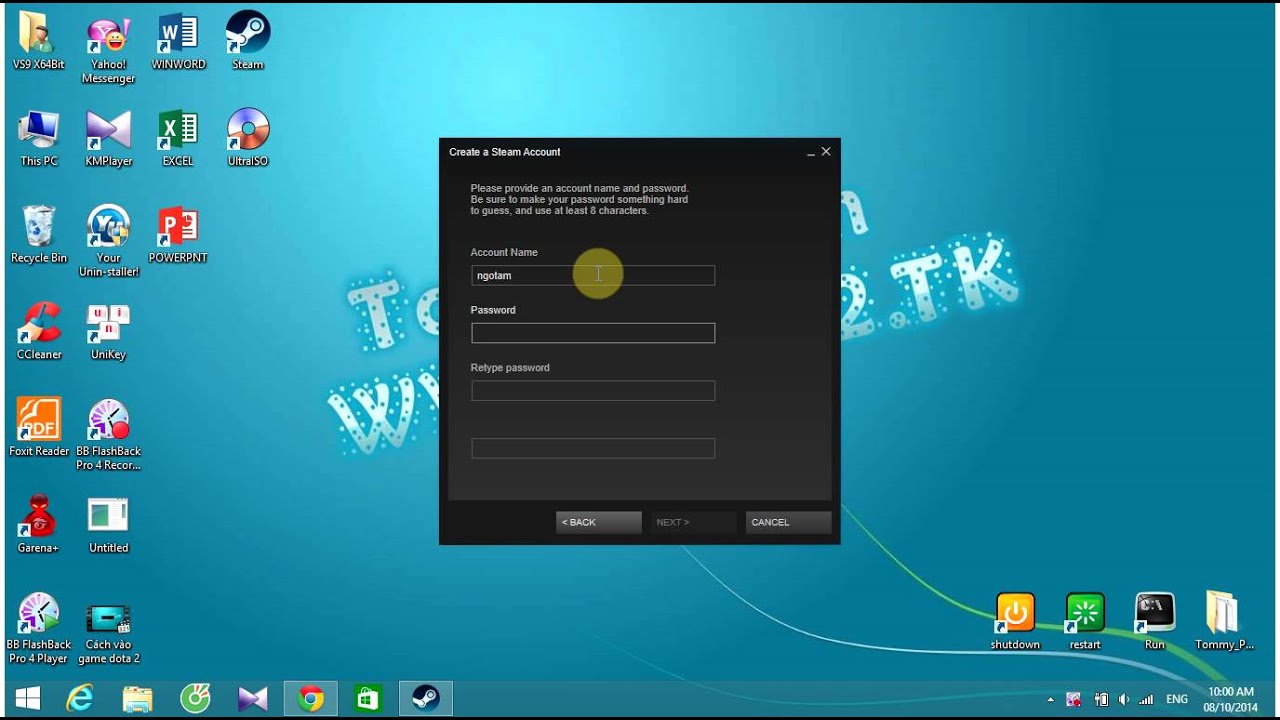1280x720 pixels.
Task: Open Foxit Reader desktop shortcut
Action: (38, 428)
